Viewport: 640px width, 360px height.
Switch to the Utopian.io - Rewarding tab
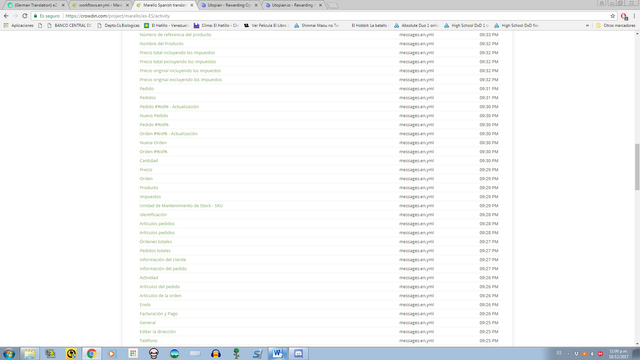293,5
